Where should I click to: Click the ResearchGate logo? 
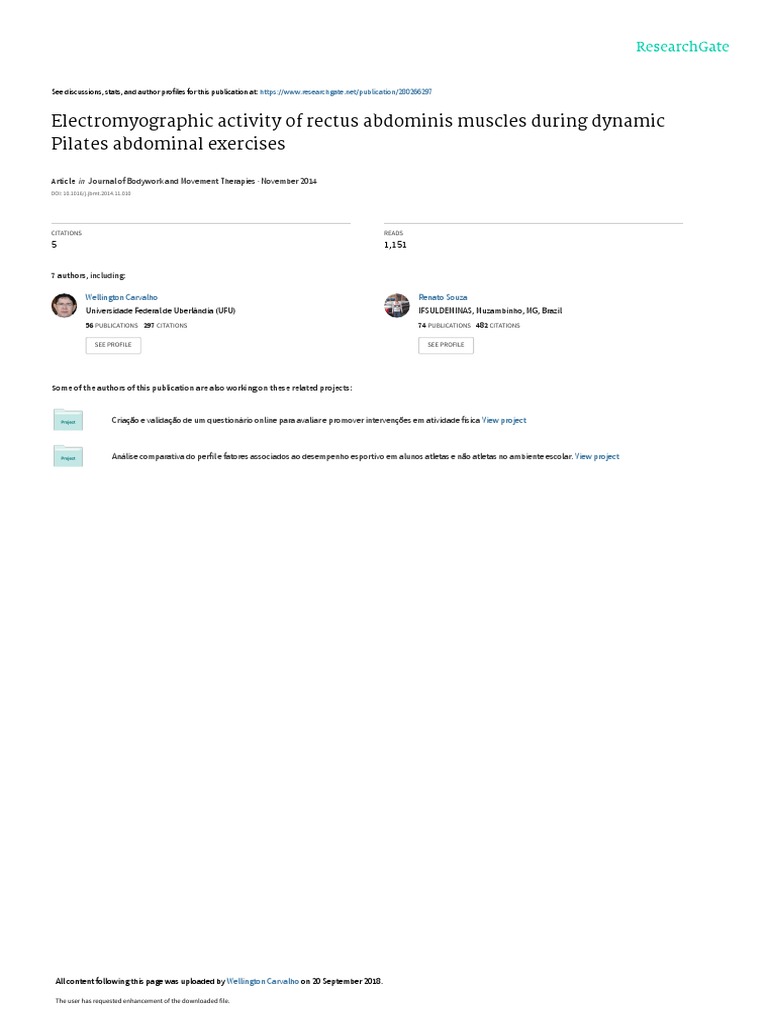pyautogui.click(x=684, y=47)
